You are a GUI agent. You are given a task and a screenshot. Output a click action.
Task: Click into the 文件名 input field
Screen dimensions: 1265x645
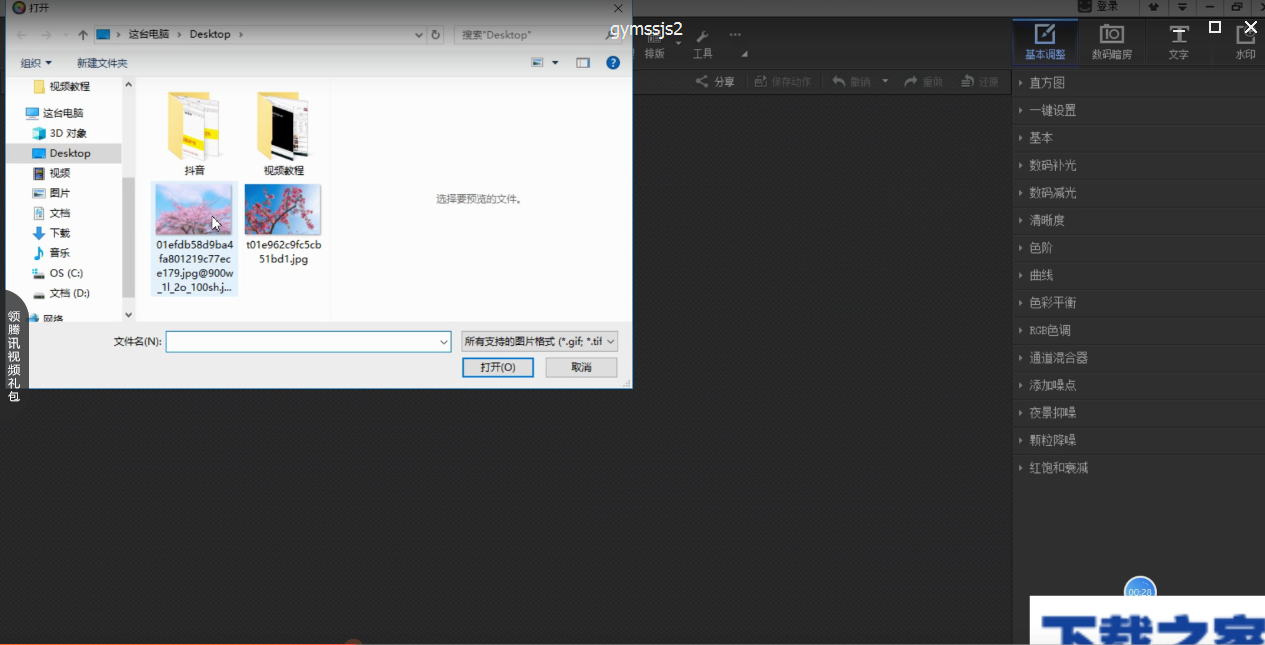pos(308,342)
